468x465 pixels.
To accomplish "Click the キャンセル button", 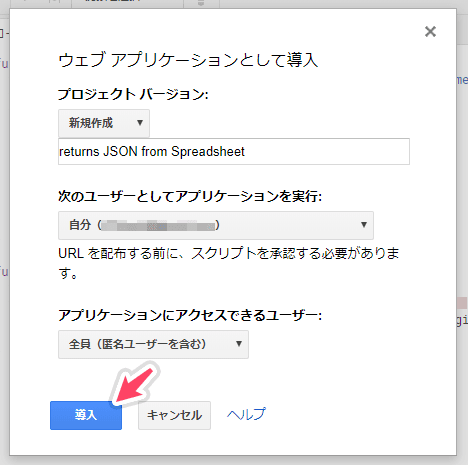I will (x=174, y=415).
